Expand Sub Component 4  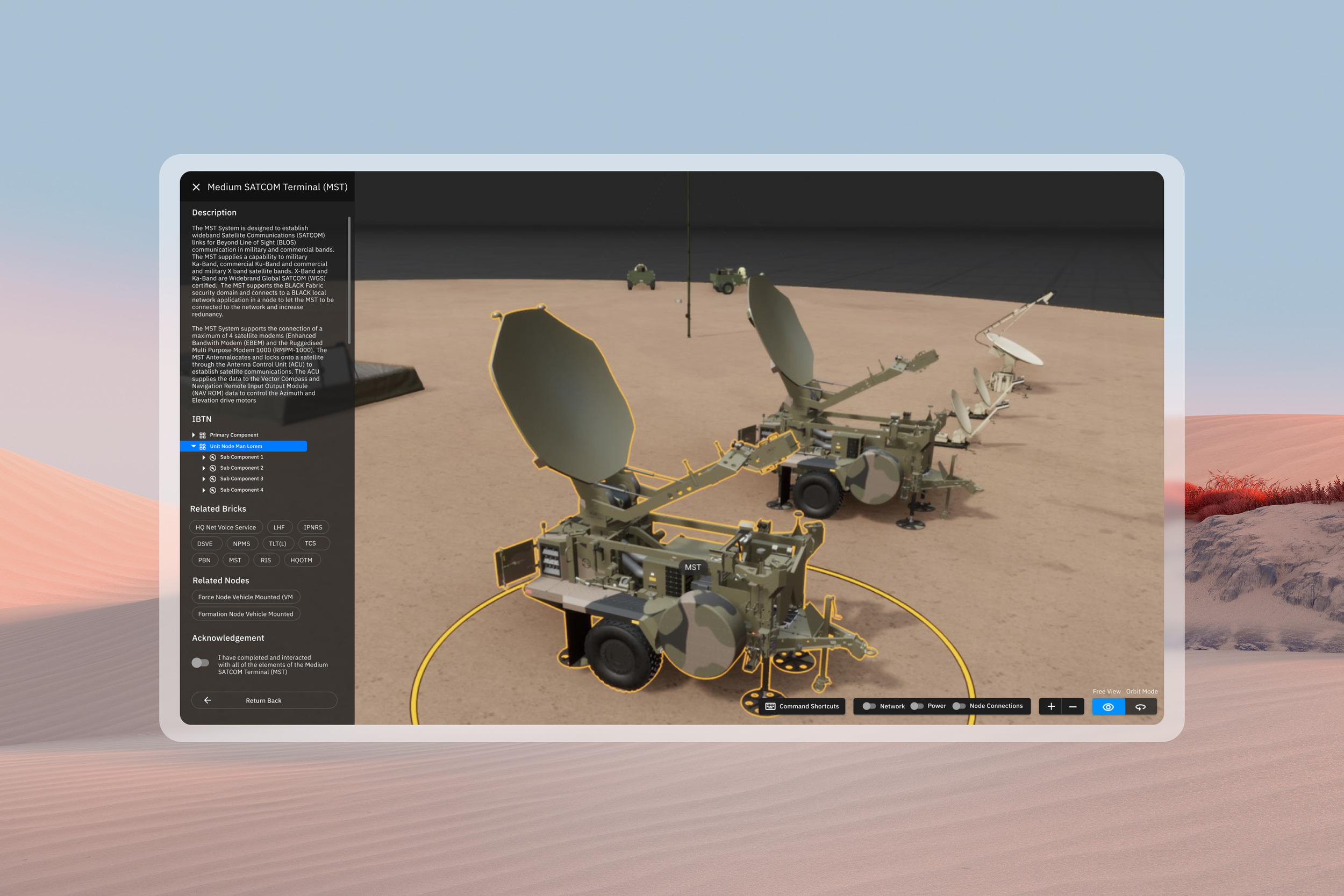click(x=203, y=490)
